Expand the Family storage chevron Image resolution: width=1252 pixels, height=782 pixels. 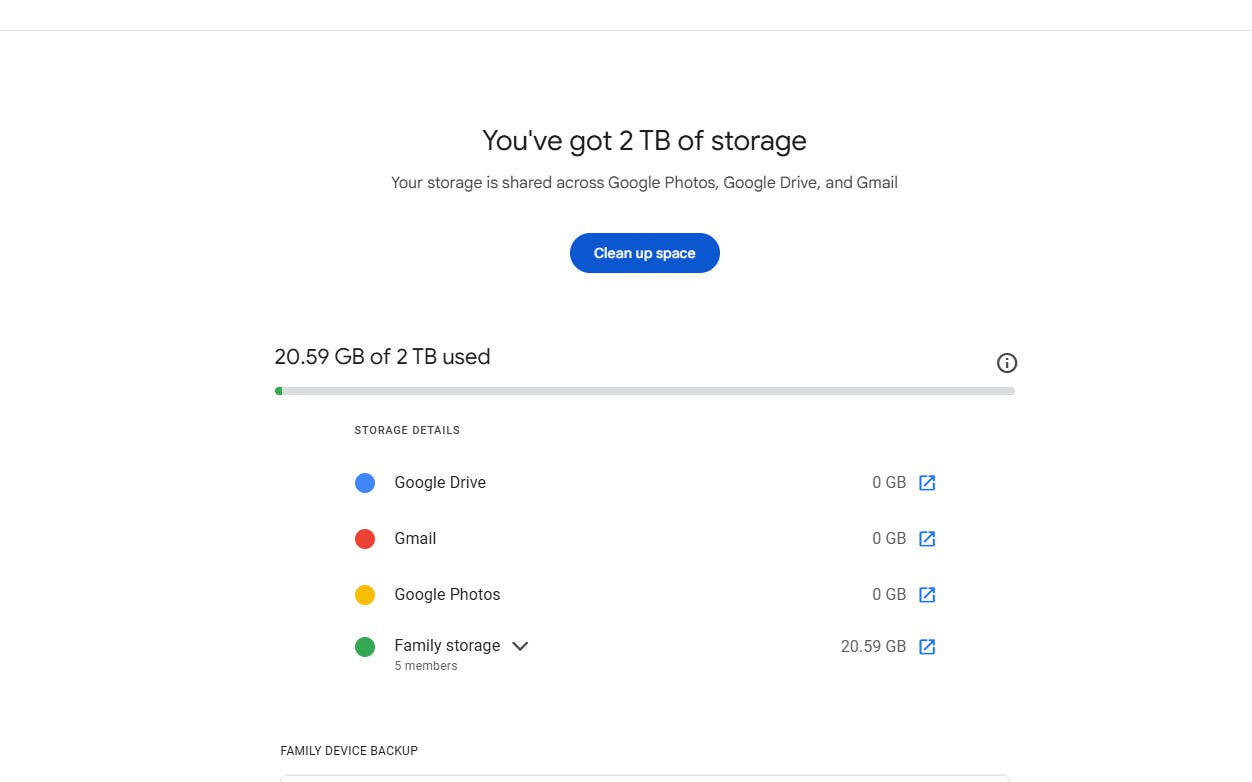click(520, 646)
